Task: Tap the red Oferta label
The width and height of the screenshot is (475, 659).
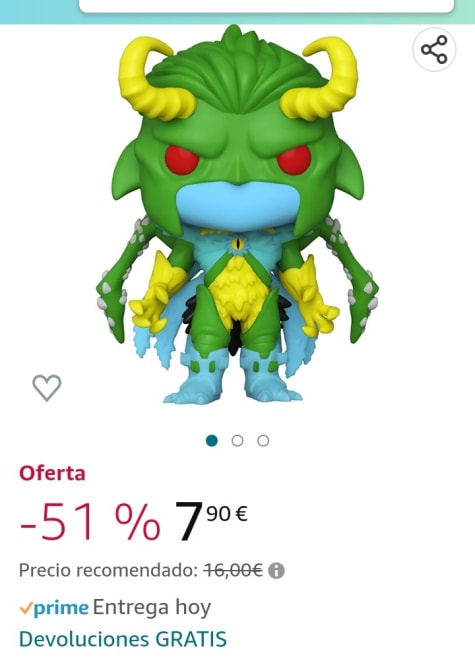Action: pos(52,473)
